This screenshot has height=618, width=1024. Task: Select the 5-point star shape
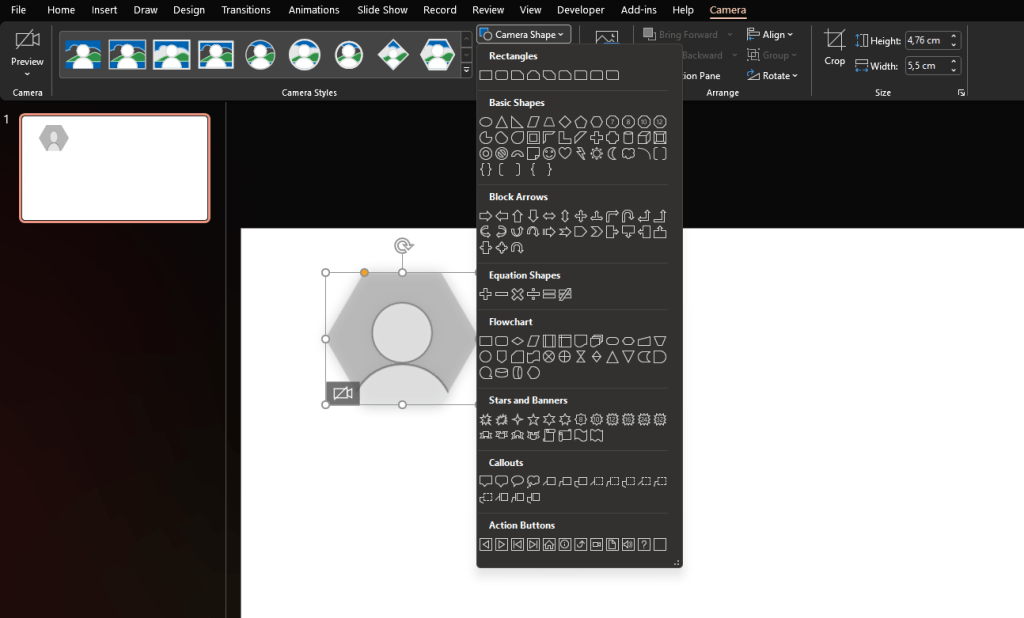533,420
